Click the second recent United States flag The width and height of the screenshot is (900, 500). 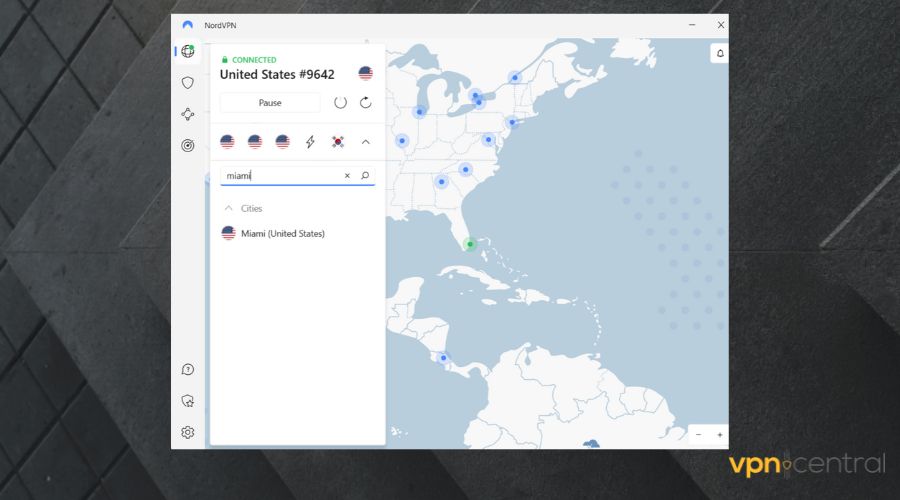tap(255, 142)
